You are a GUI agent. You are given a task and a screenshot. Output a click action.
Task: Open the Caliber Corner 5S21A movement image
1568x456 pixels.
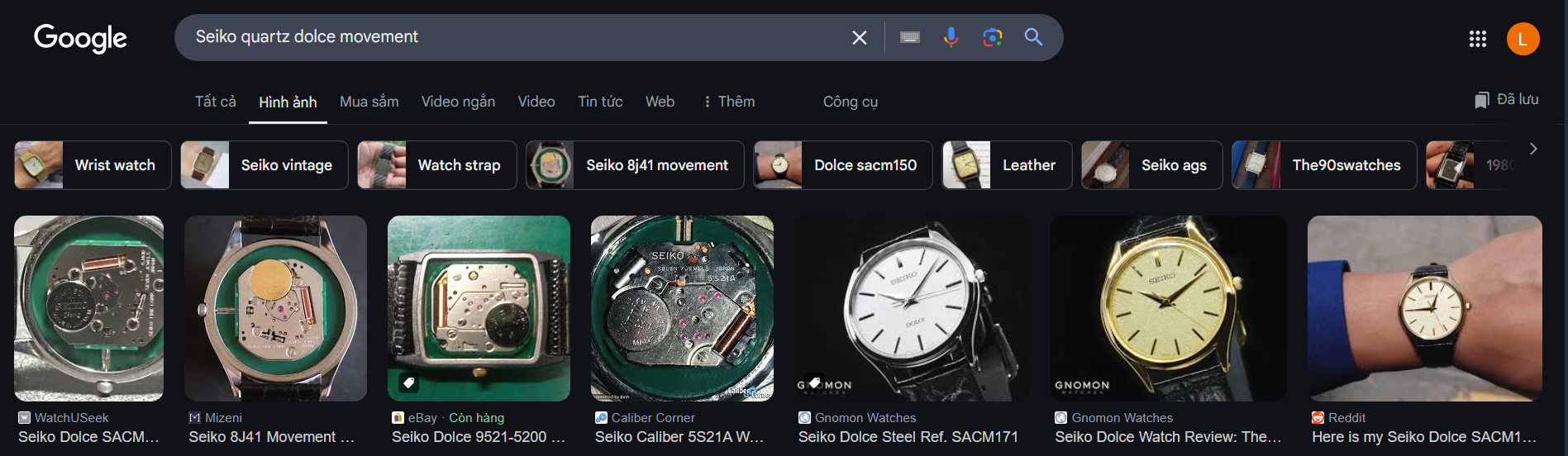(682, 308)
